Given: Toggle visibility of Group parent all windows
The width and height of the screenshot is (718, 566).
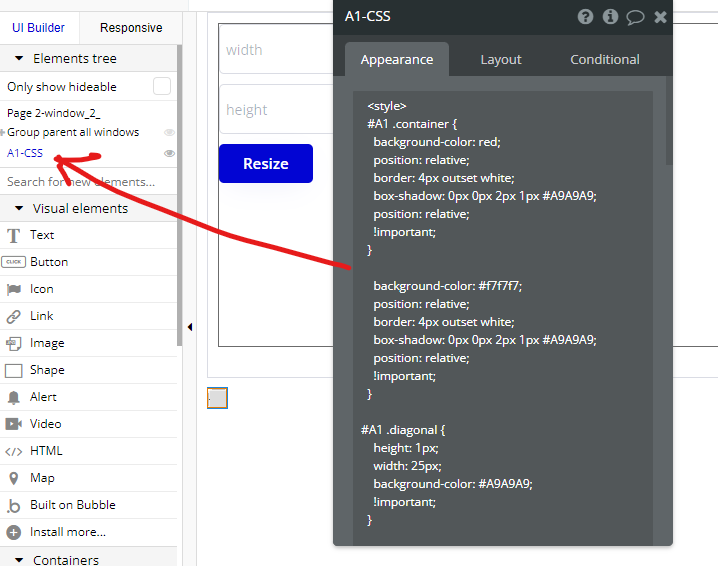Looking at the screenshot, I should [x=169, y=132].
